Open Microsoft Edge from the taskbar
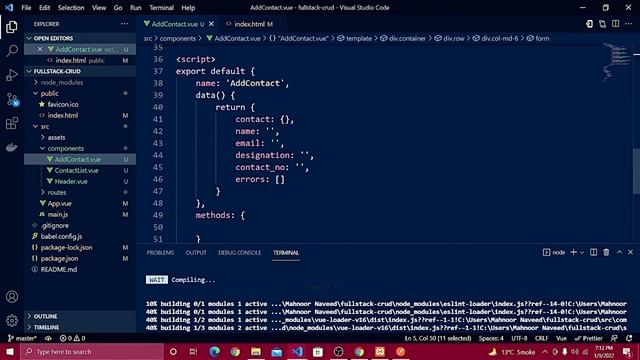640x360 pixels. point(214,351)
